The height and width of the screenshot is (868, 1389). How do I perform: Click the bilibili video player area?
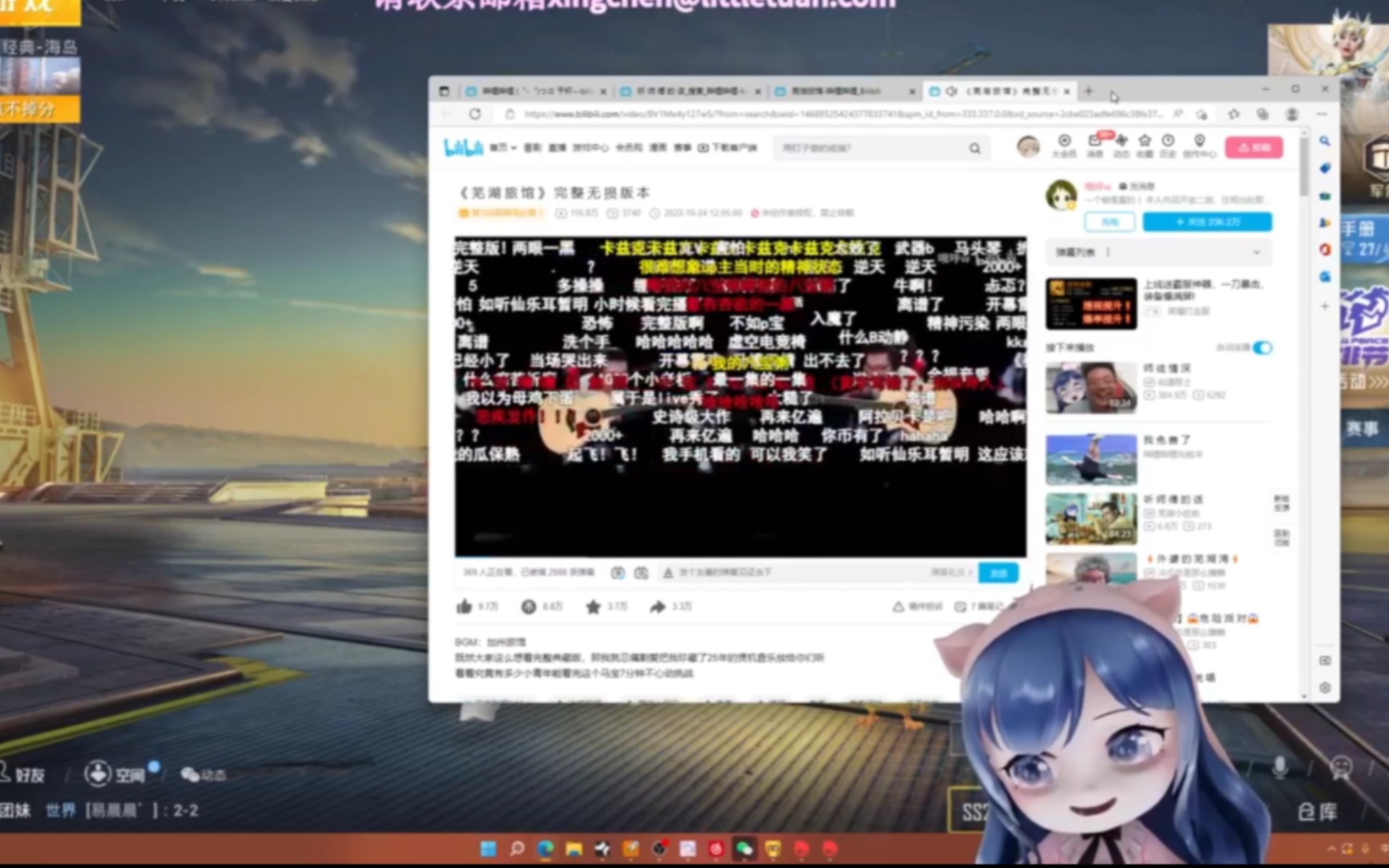[740, 396]
